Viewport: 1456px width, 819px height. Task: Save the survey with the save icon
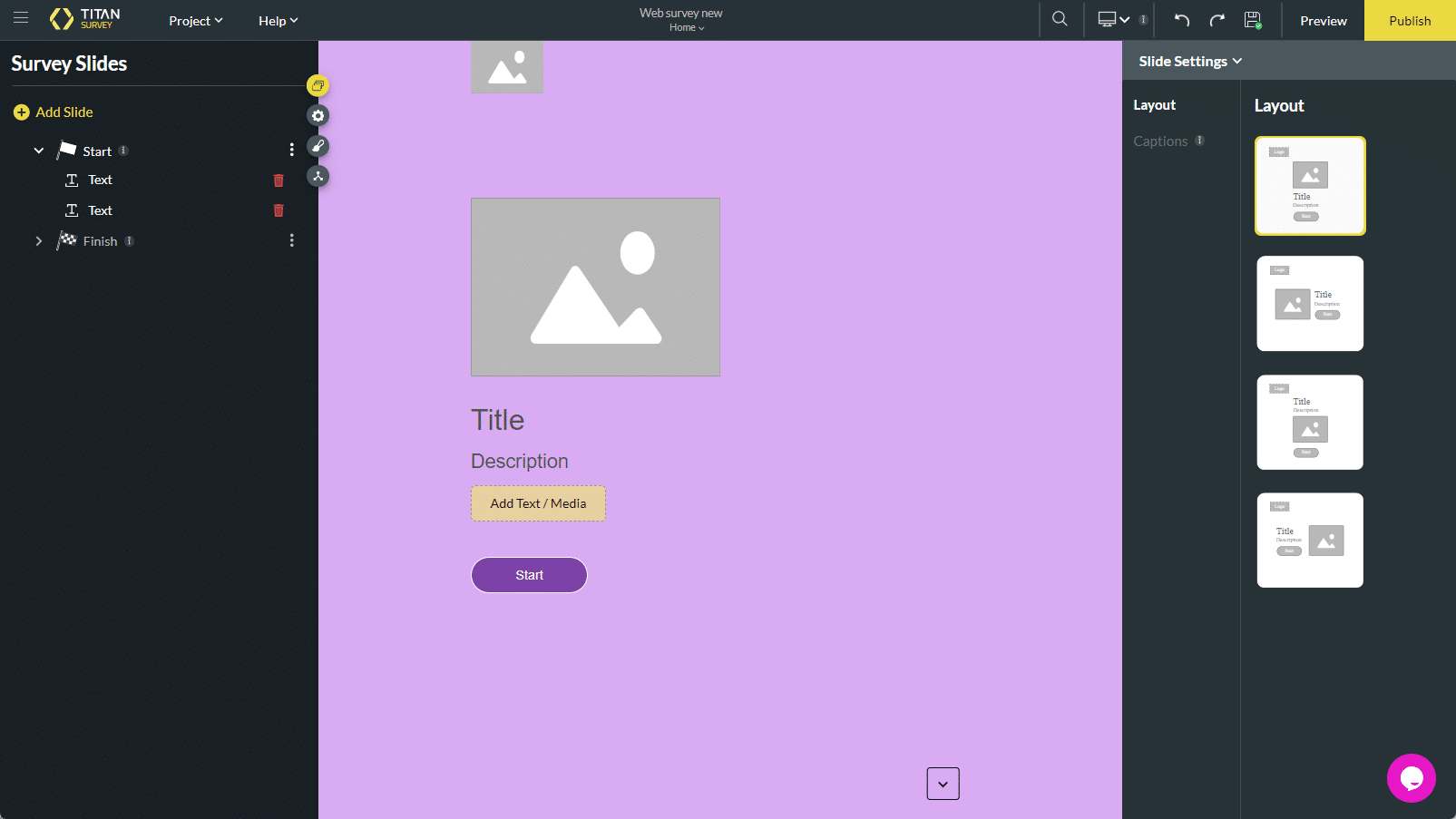point(1254,19)
